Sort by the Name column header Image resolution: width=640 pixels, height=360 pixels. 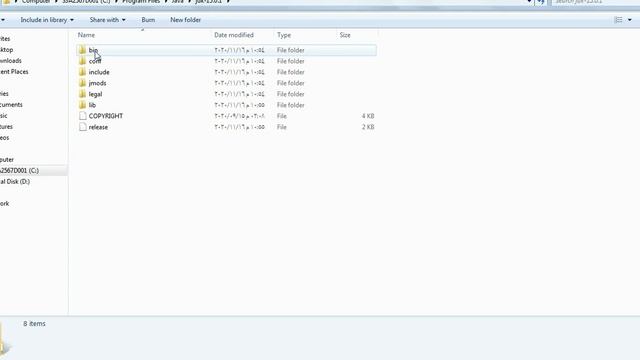[86, 35]
